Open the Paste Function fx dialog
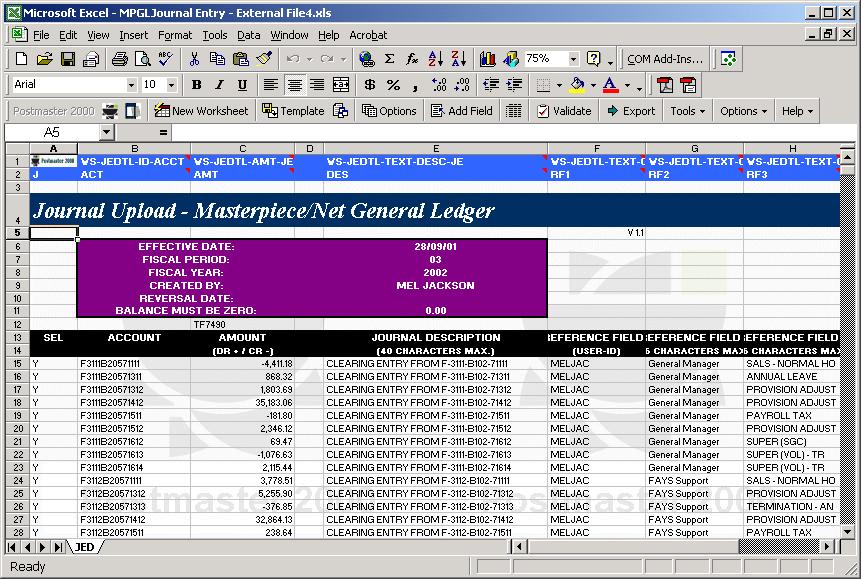Image resolution: width=861 pixels, height=579 pixels. tap(412, 59)
